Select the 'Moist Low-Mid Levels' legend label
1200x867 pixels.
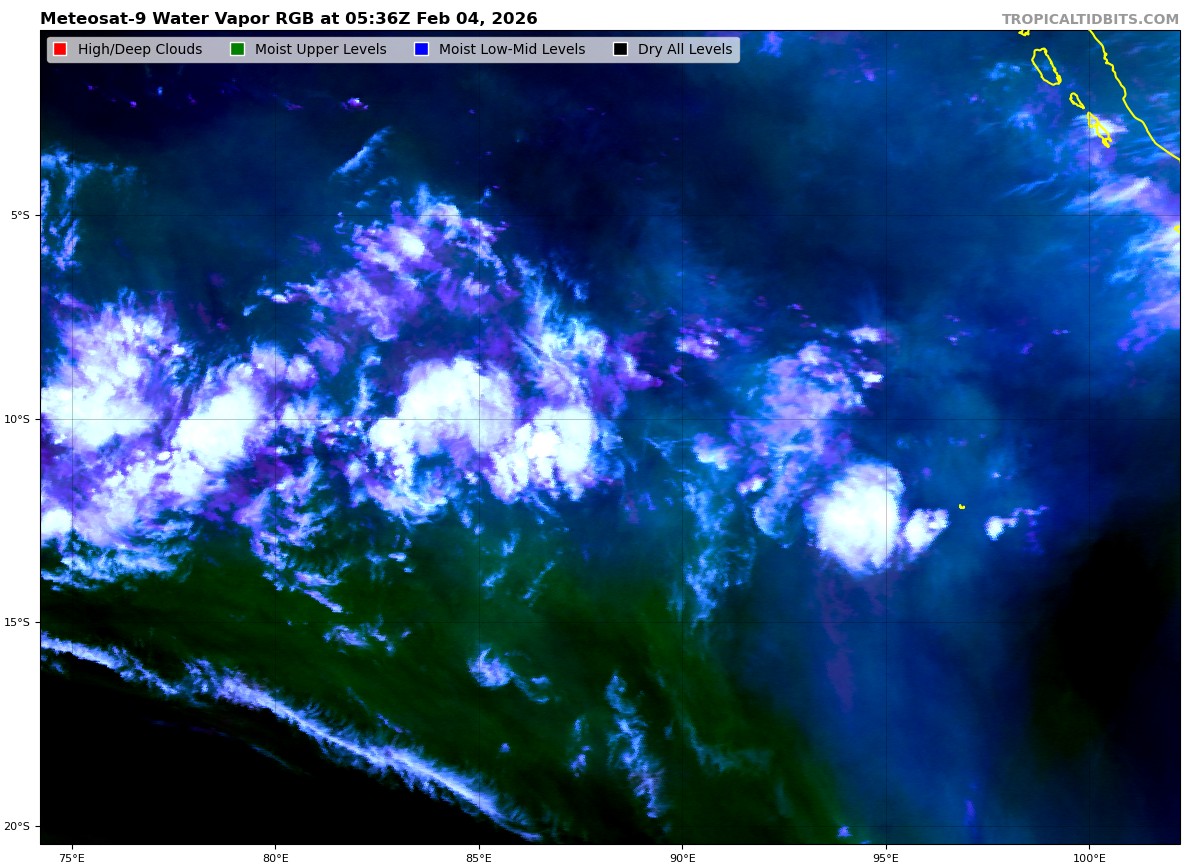pyautogui.click(x=511, y=50)
